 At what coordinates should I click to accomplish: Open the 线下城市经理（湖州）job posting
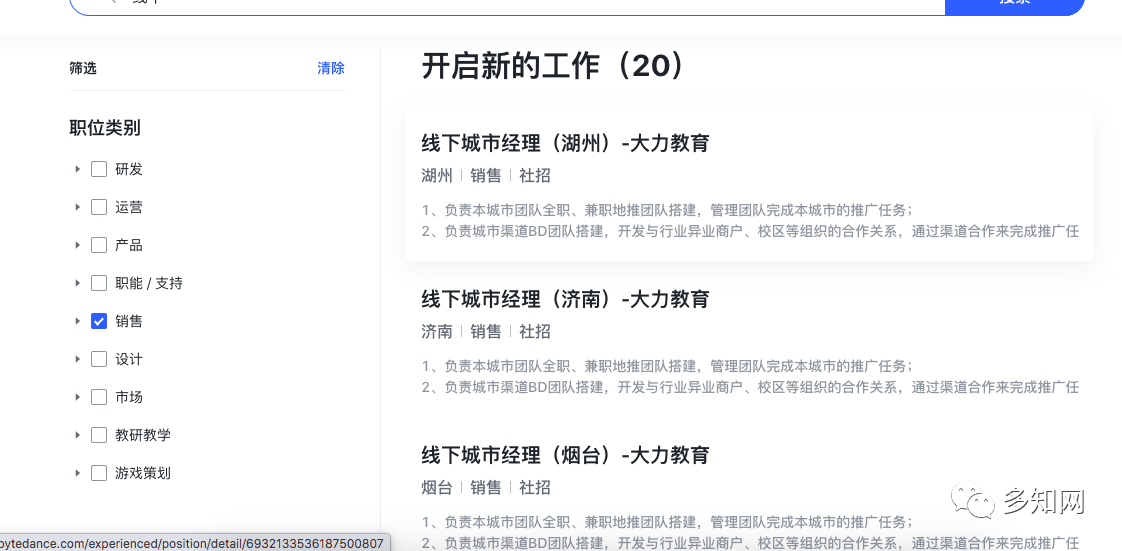click(x=565, y=143)
